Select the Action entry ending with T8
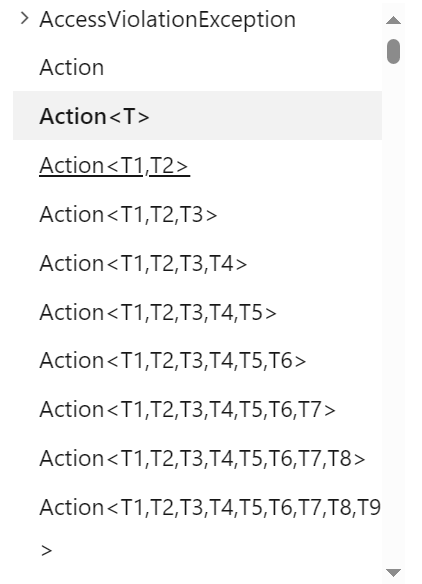This screenshot has width=422, height=584. click(x=202, y=458)
